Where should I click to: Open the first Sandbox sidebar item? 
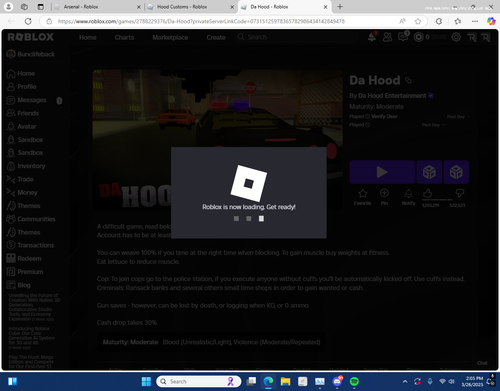pos(25,140)
